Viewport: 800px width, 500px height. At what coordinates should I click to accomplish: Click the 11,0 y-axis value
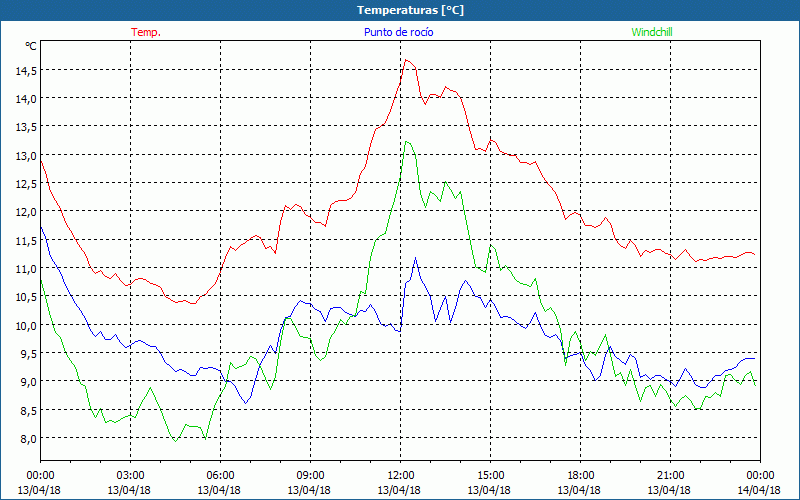click(26, 268)
